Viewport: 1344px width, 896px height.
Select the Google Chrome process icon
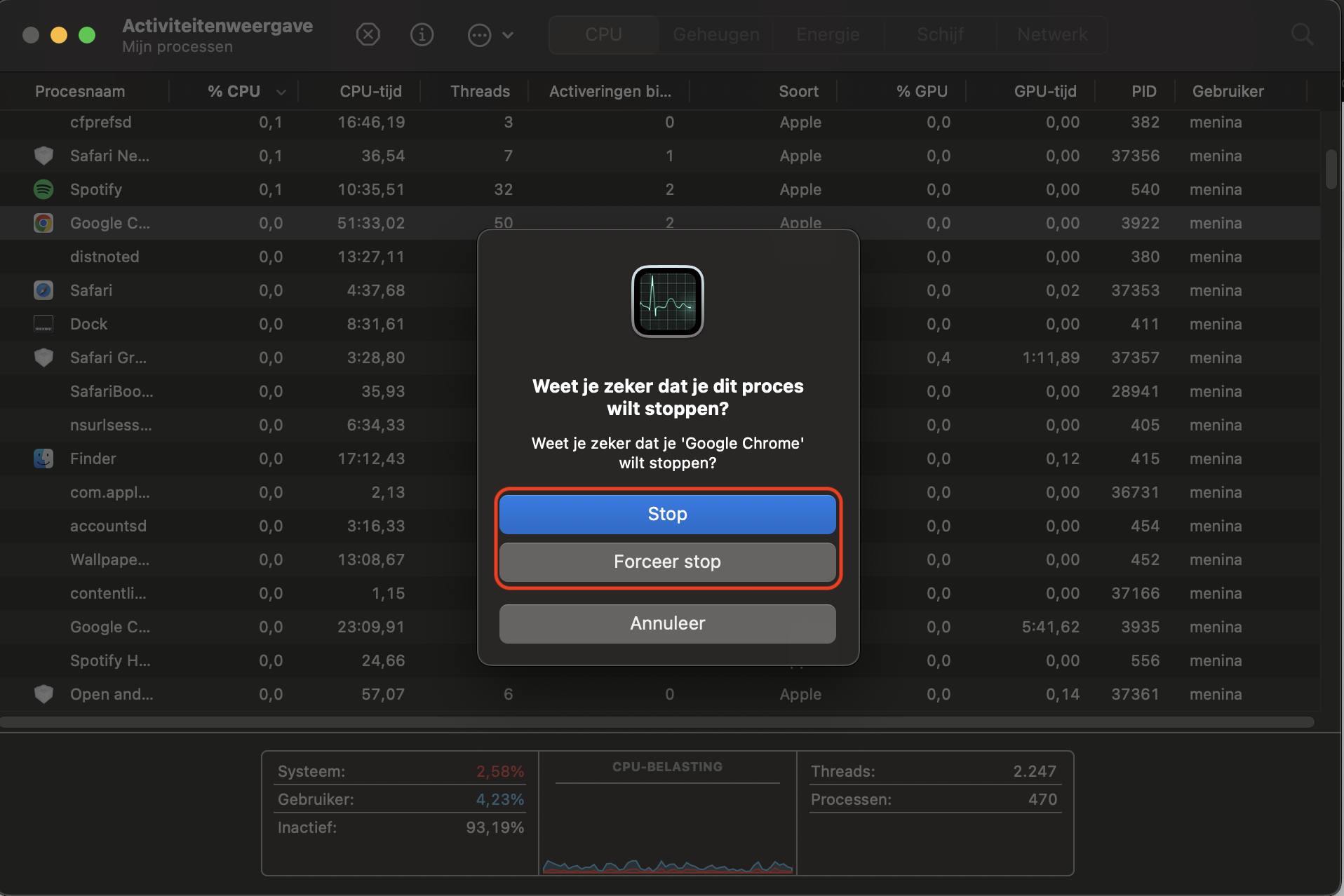(43, 223)
